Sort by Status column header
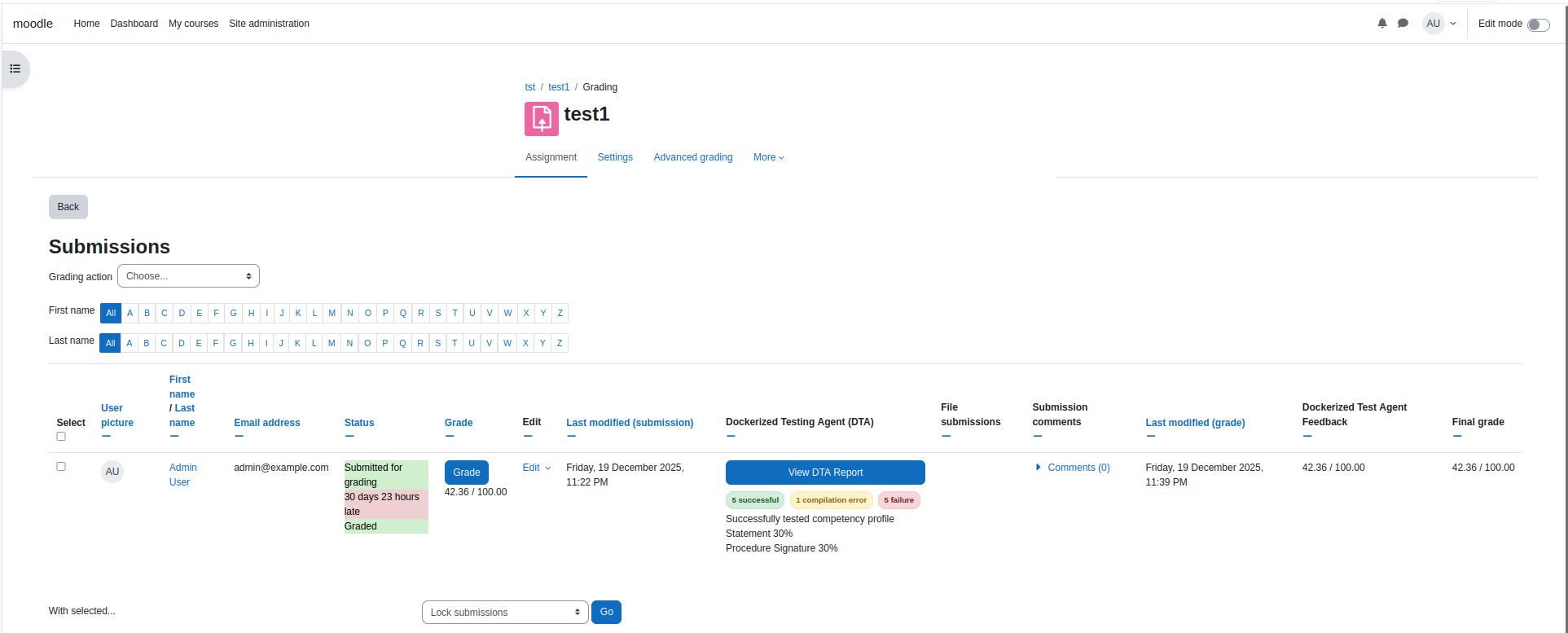Screen dimensions: 1568x633 [359, 423]
